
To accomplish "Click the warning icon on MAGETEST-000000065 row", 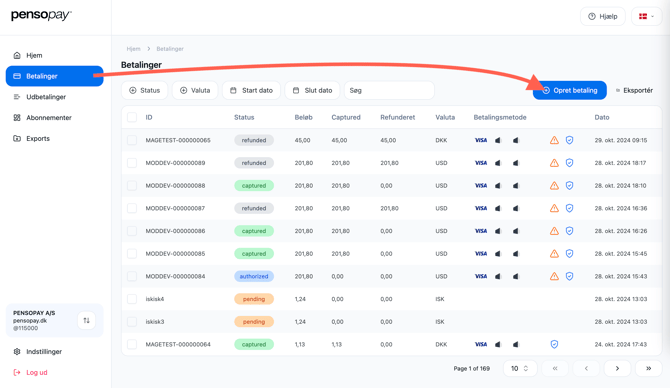I will pos(554,140).
